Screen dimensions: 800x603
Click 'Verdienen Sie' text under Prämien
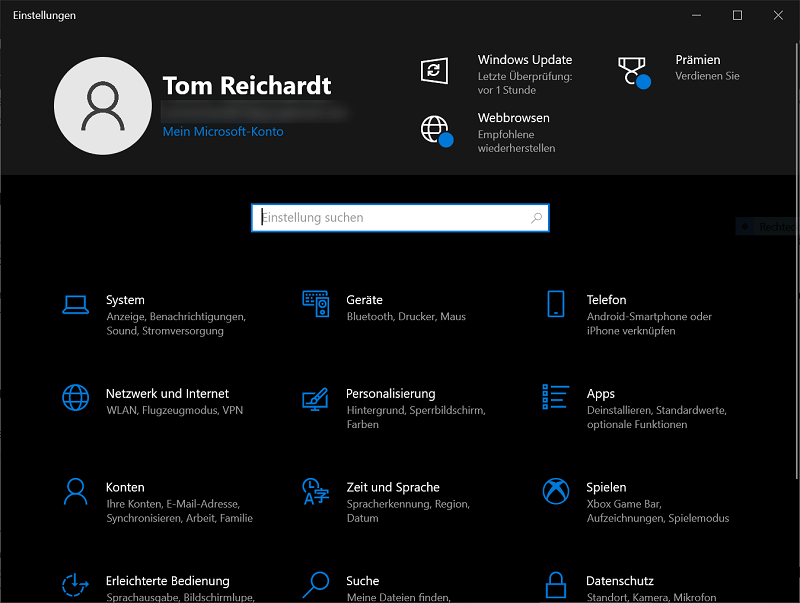tap(707, 76)
